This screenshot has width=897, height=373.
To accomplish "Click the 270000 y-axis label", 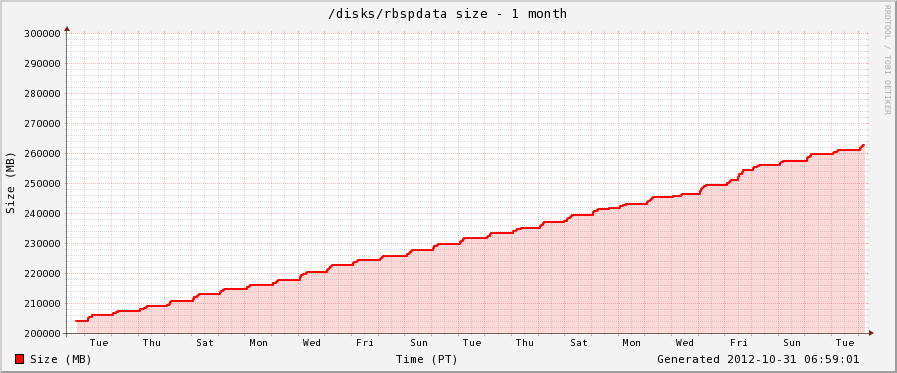I will (x=42, y=124).
